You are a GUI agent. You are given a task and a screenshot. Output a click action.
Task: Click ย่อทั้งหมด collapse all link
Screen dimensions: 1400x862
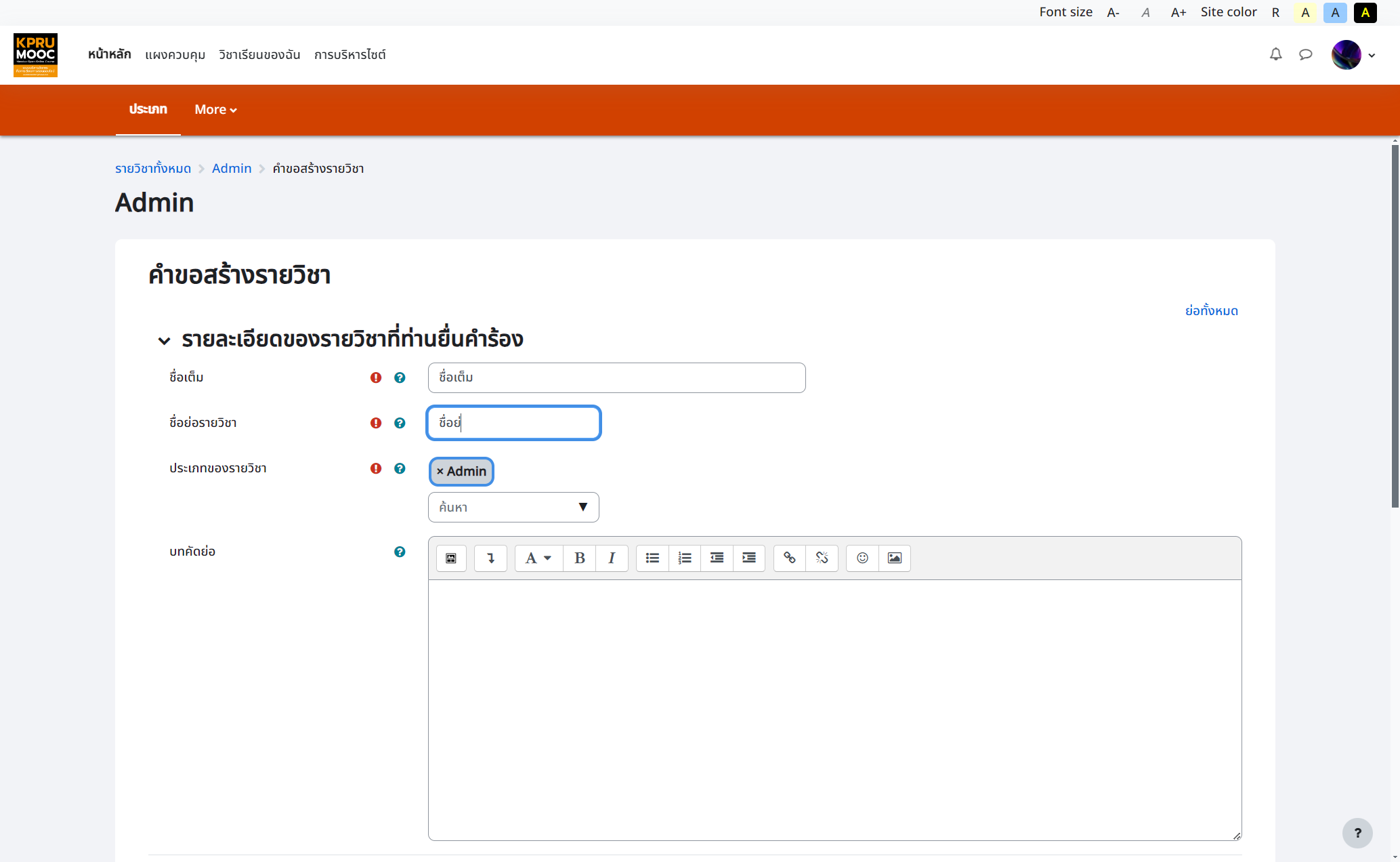point(1212,310)
